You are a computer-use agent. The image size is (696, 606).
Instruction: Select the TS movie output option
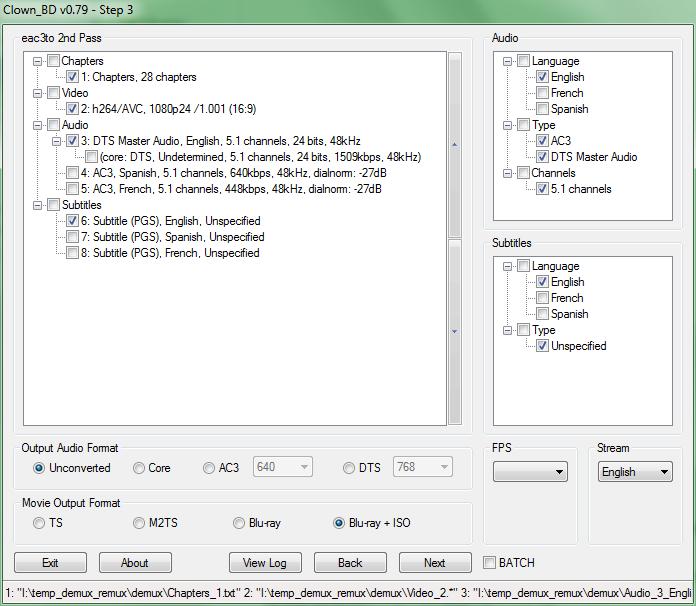point(39,523)
